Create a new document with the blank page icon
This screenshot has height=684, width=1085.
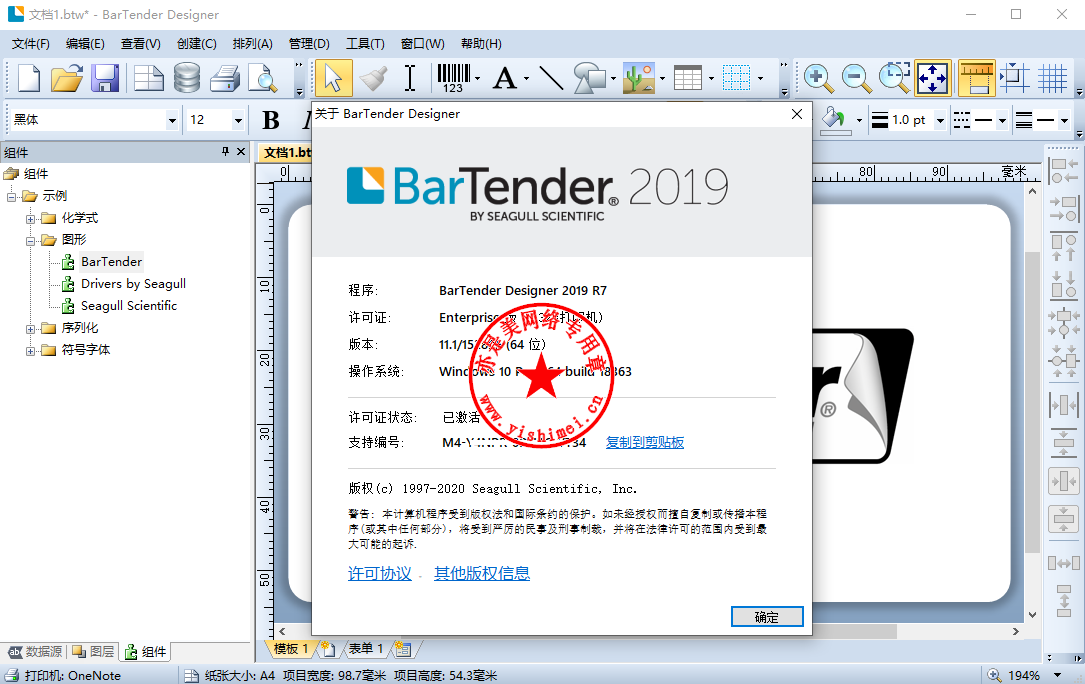(28, 78)
